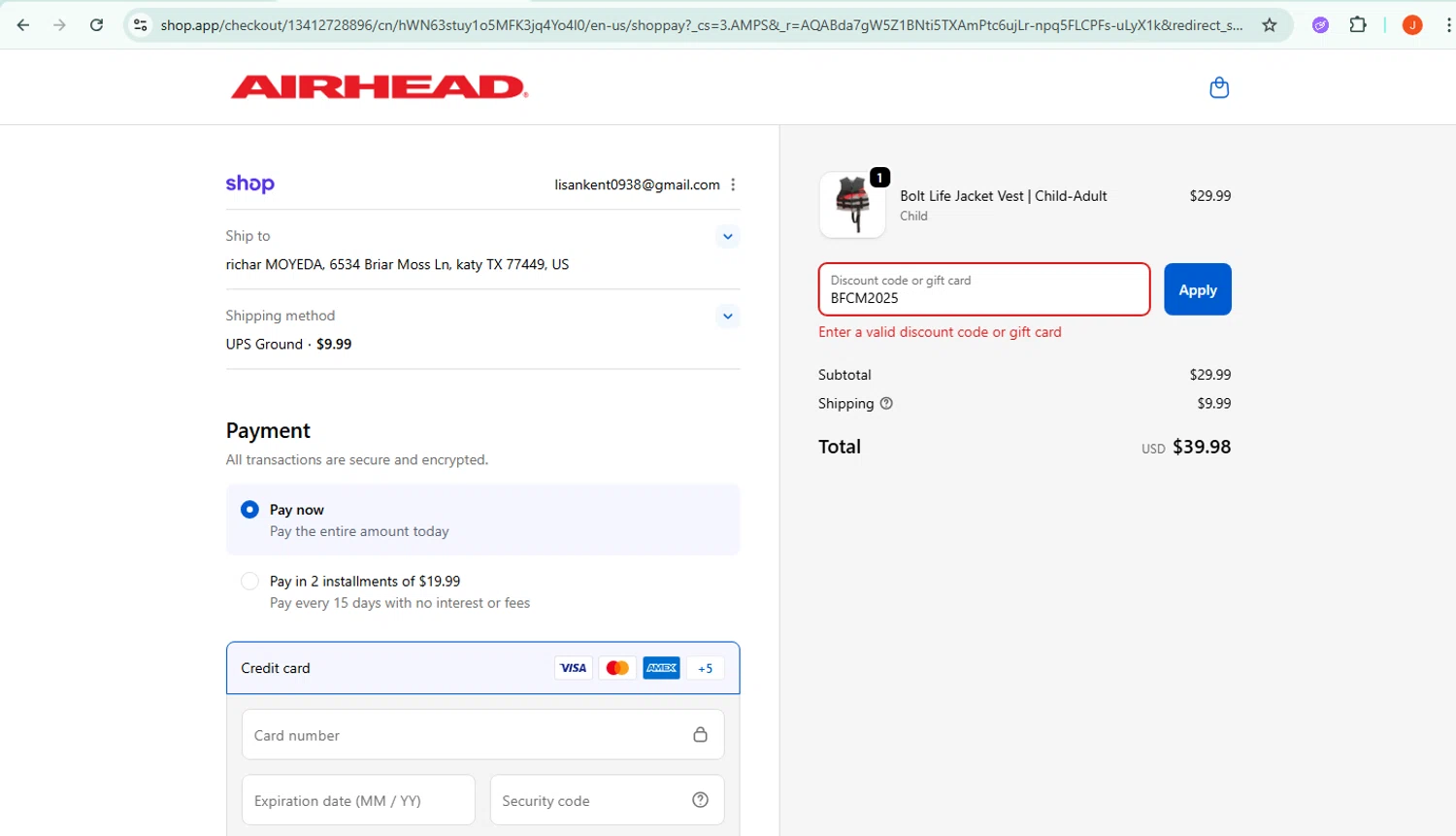
Task: Show shipping info tooltip icon
Action: point(886,403)
